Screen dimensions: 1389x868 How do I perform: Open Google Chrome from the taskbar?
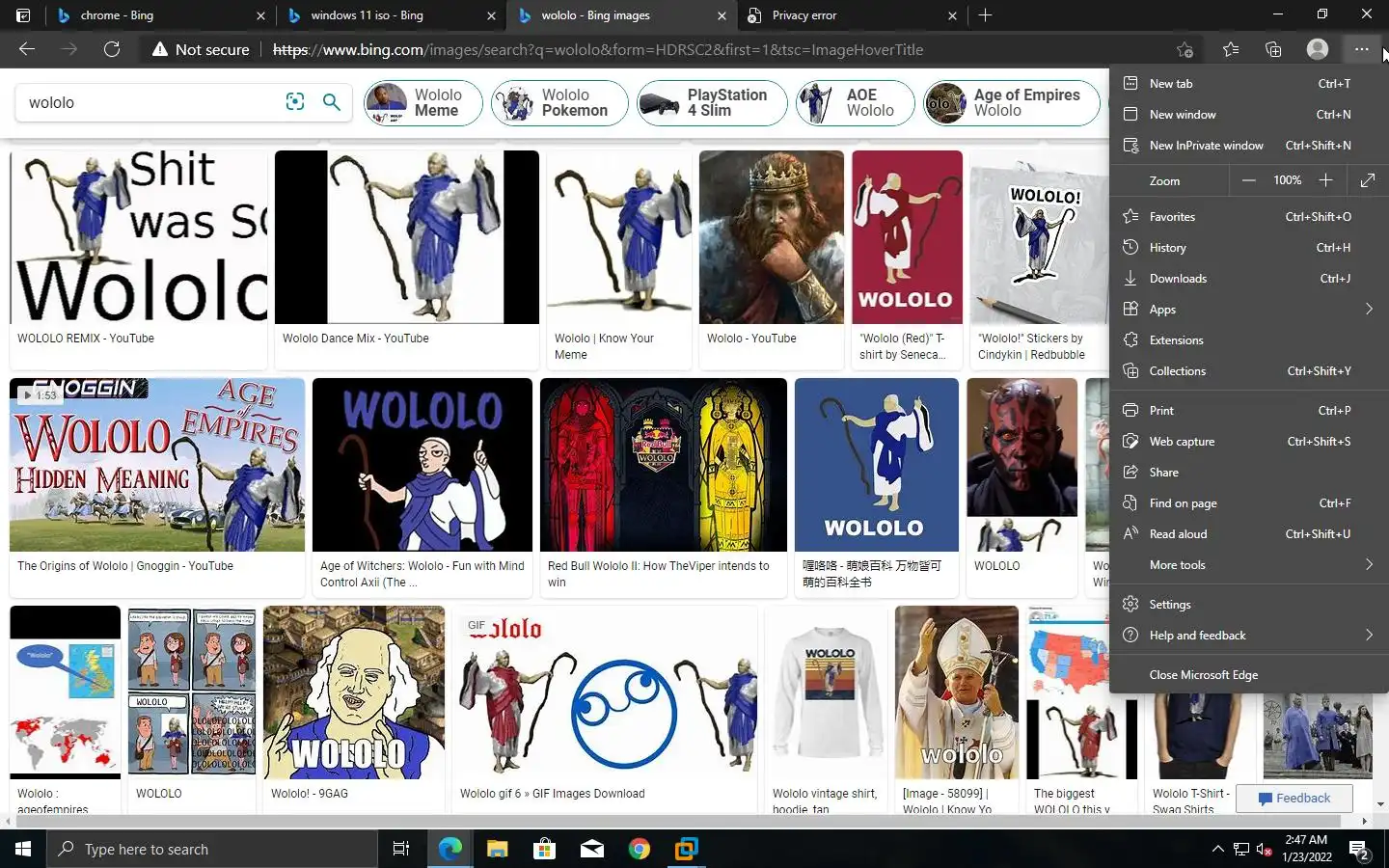639,849
